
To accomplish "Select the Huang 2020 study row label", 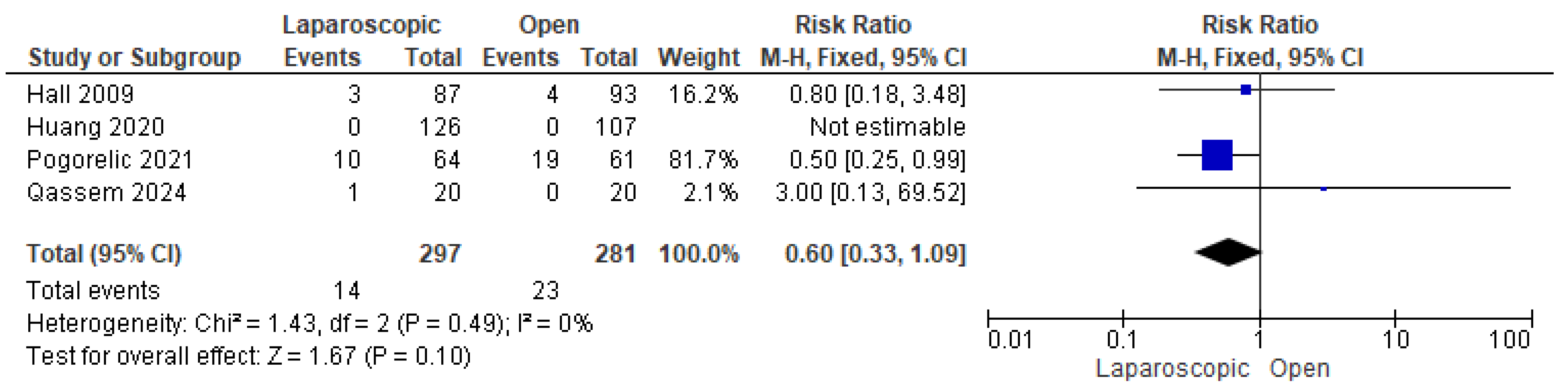I will [95, 127].
